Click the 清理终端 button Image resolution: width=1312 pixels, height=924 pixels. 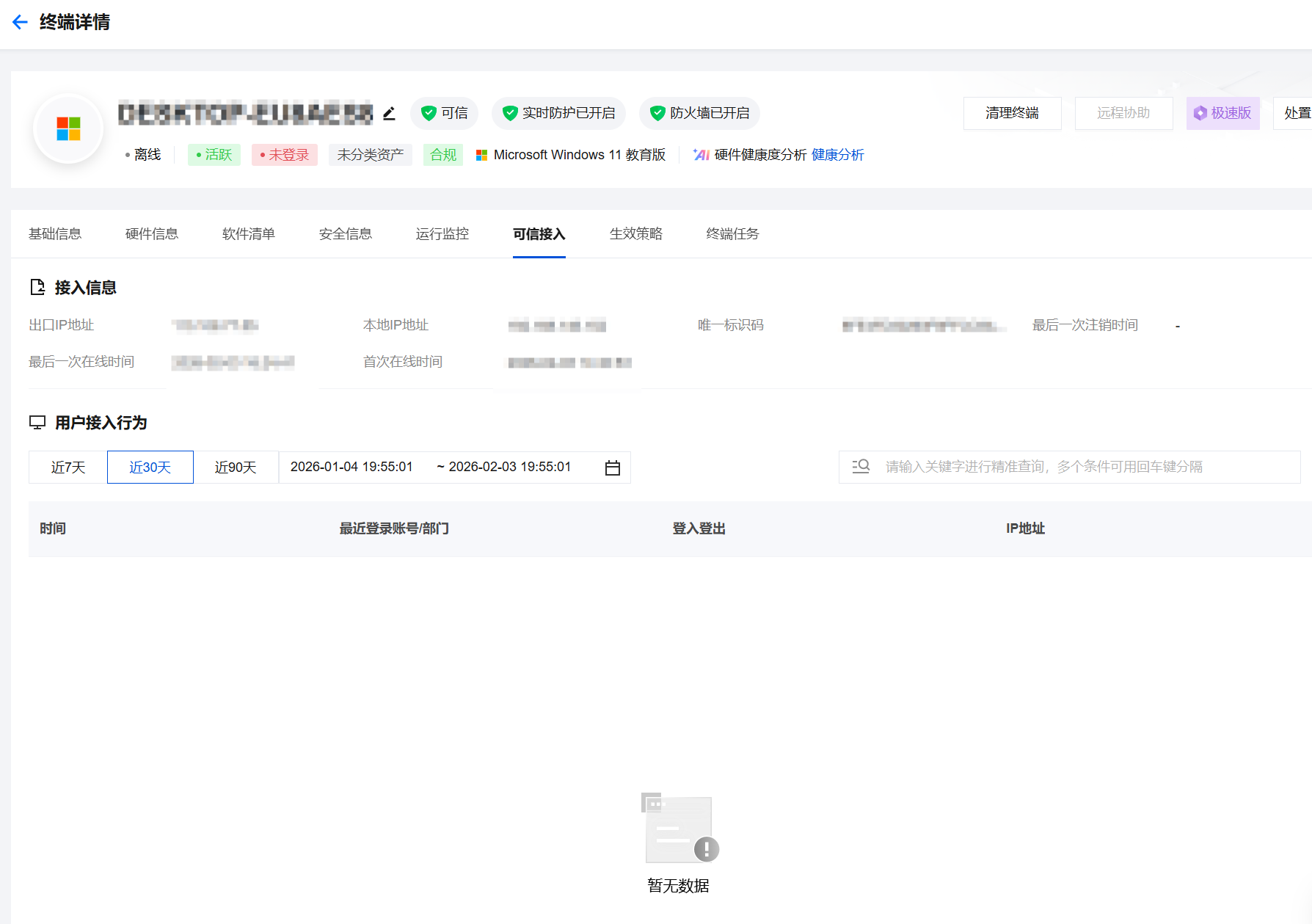1012,113
